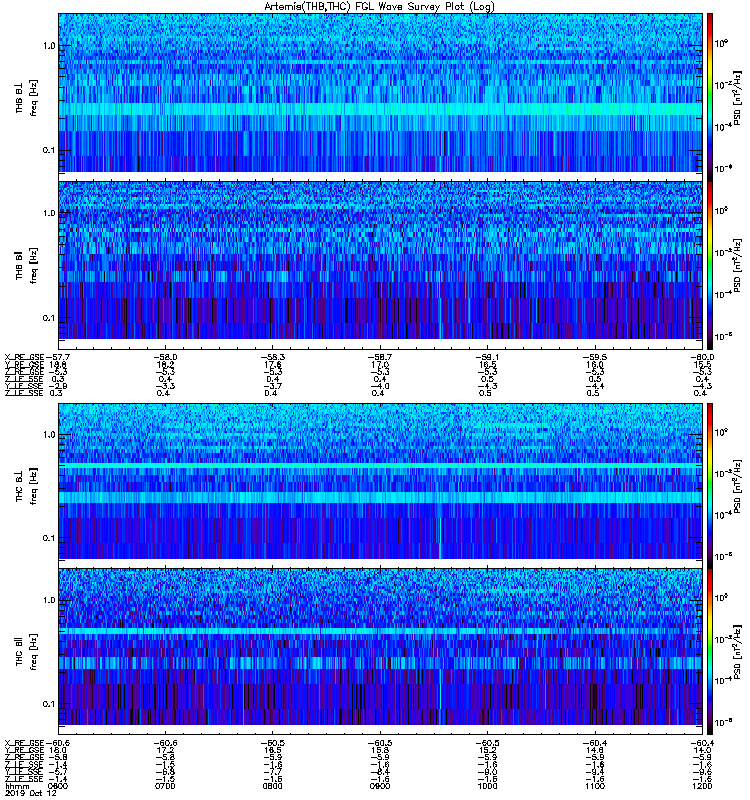Click the '0800' time tick label
Image resolution: width=750 pixels, height=800 pixels.
coord(272,786)
